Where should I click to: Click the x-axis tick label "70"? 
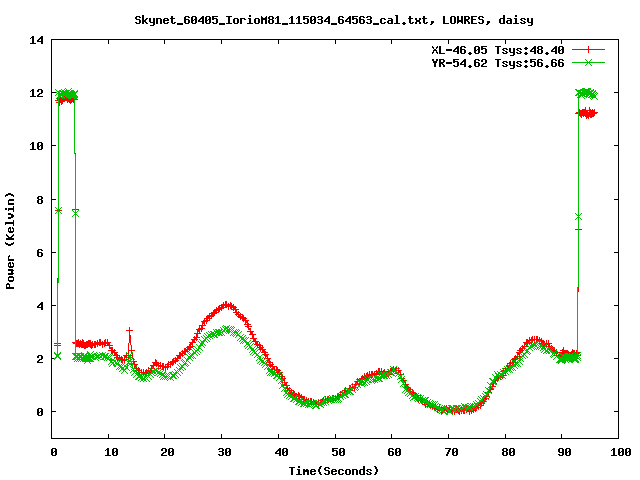(451, 452)
